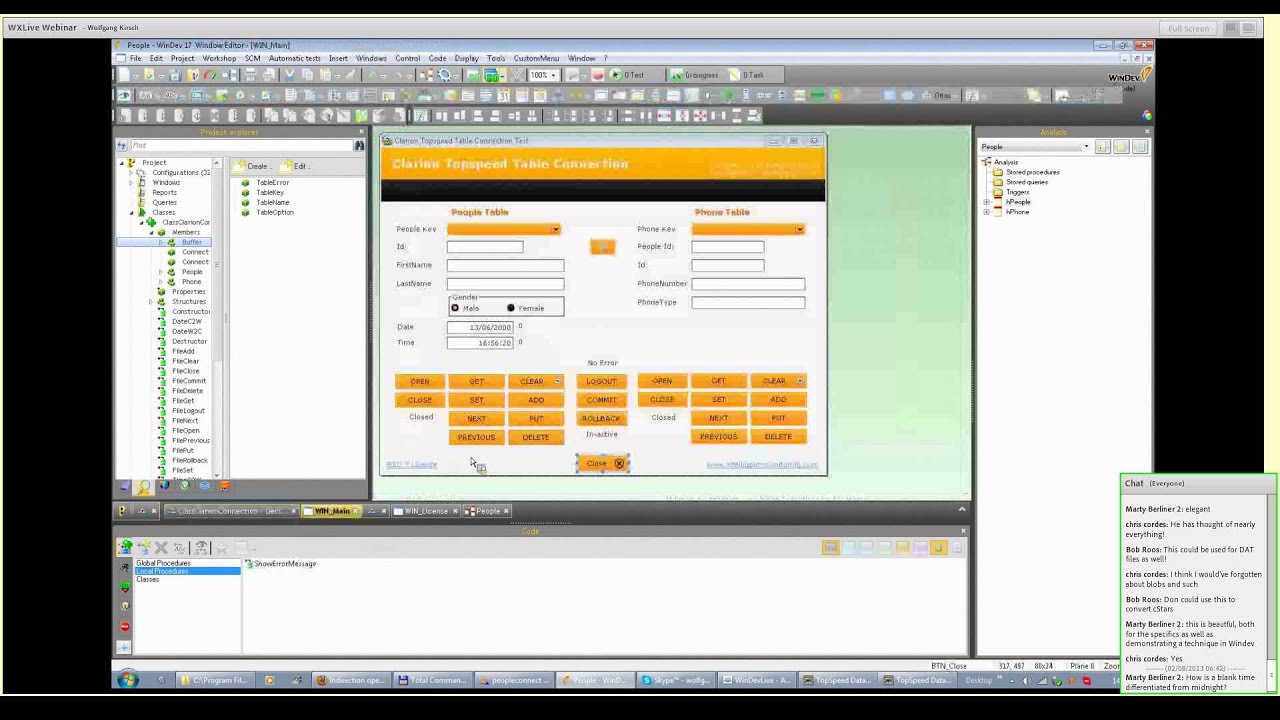Select TableOption in Project explorer list

pyautogui.click(x=274, y=213)
